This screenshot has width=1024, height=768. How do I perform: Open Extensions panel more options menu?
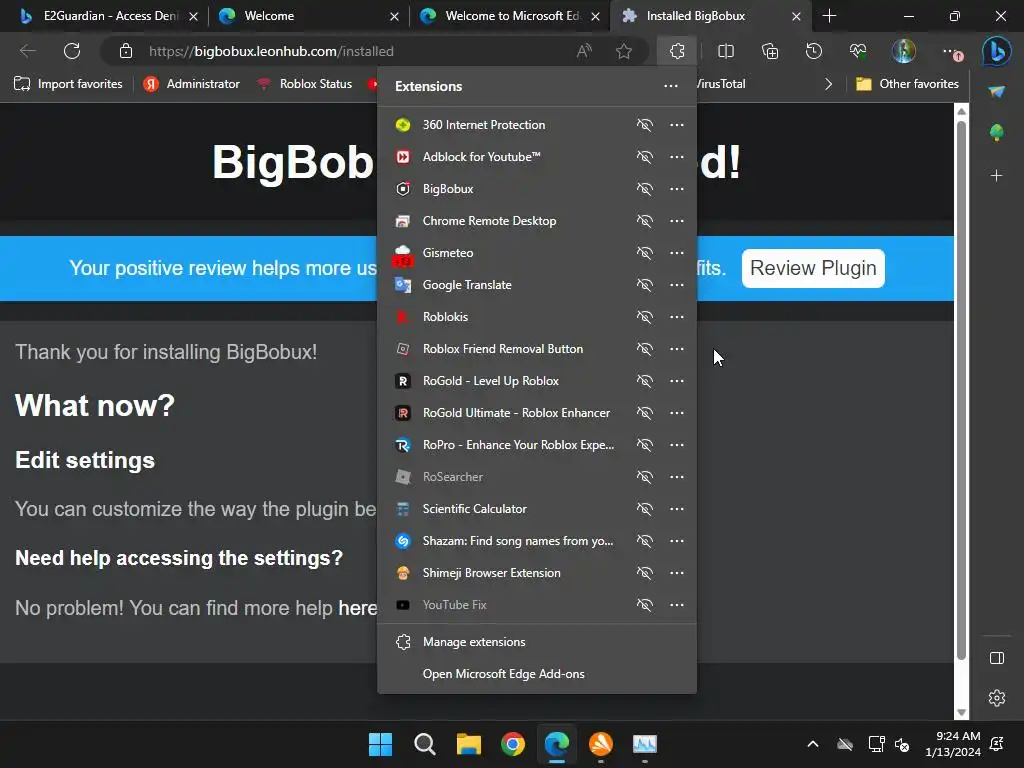(x=671, y=86)
